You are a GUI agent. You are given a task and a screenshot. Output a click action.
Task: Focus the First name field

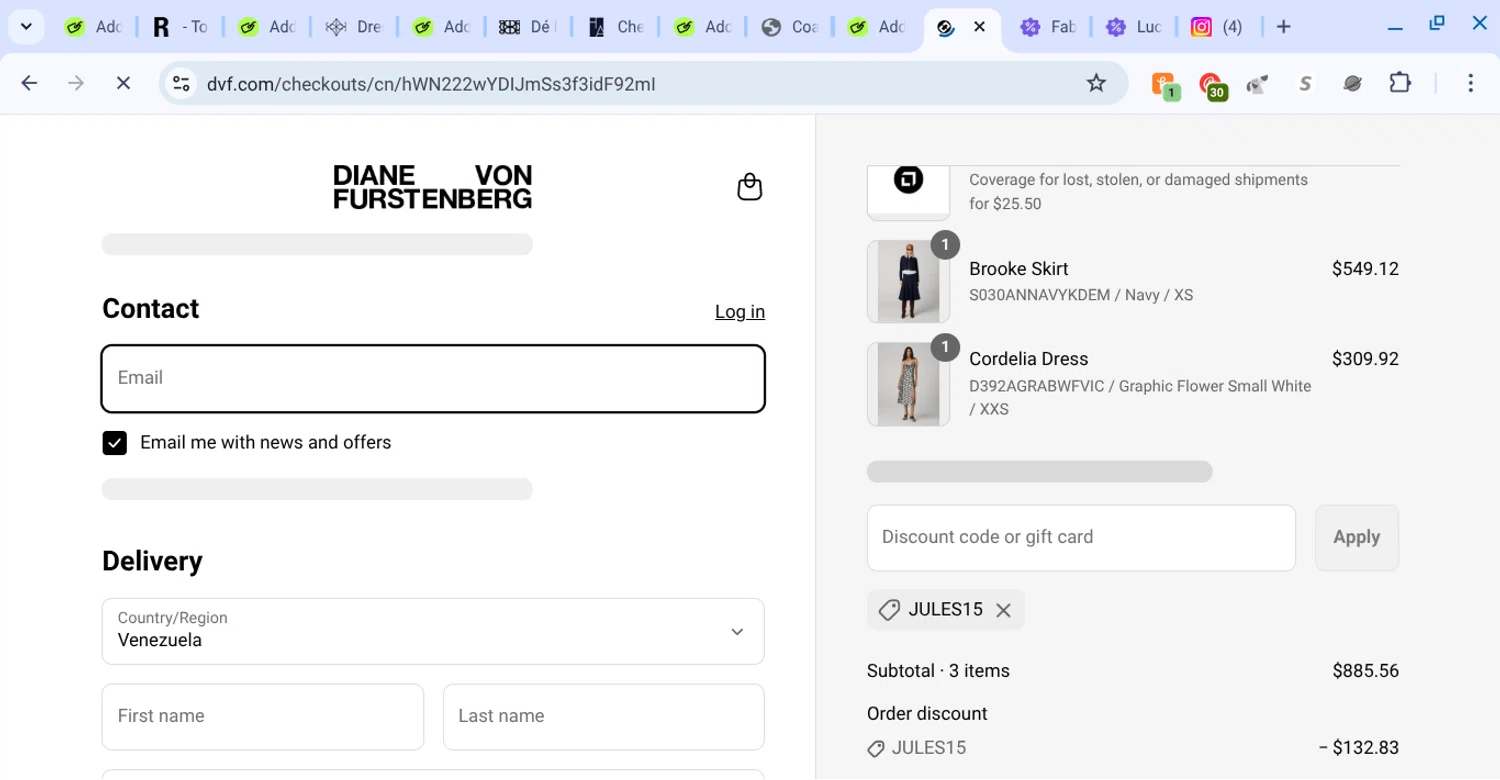coord(263,717)
